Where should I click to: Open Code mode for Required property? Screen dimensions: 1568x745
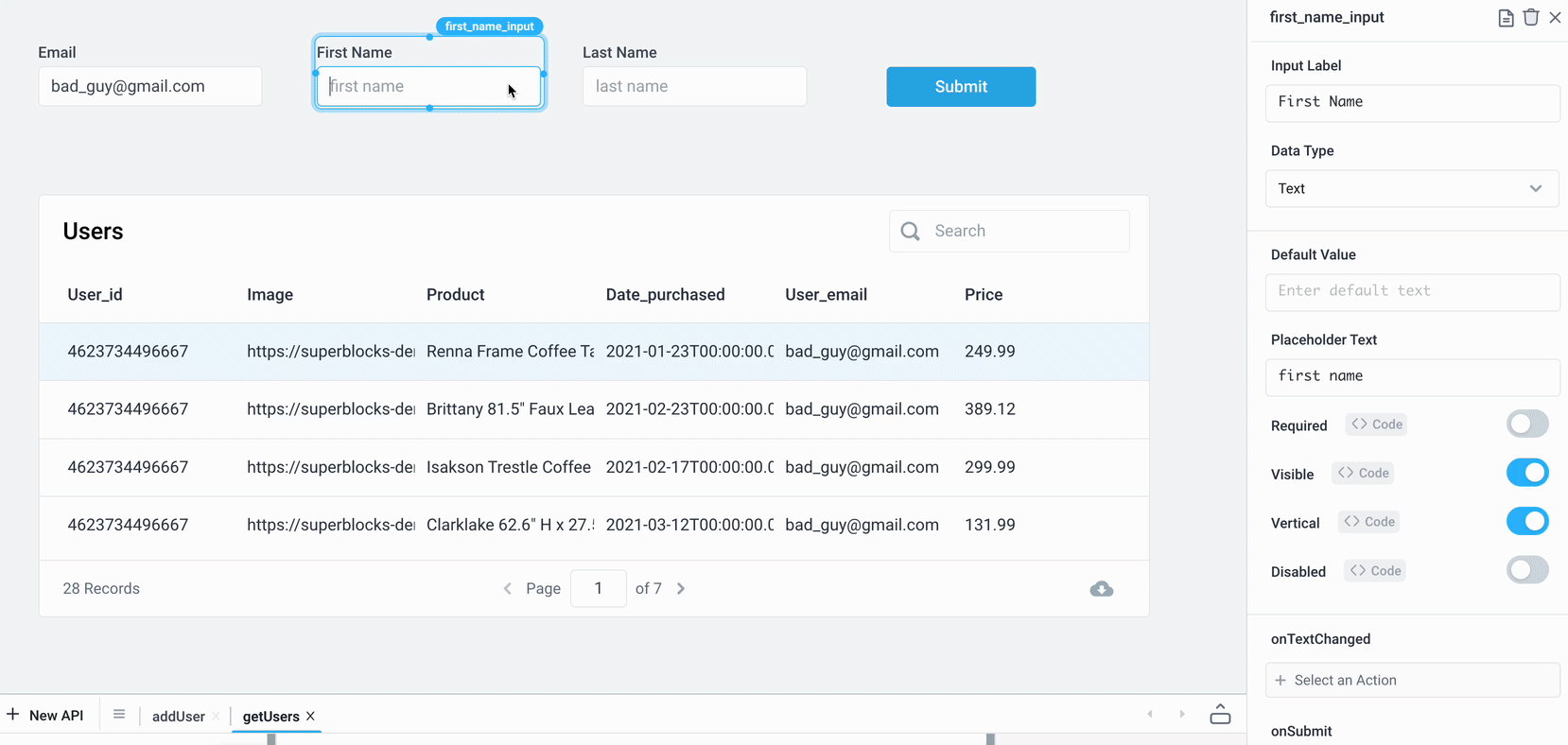coord(1376,424)
